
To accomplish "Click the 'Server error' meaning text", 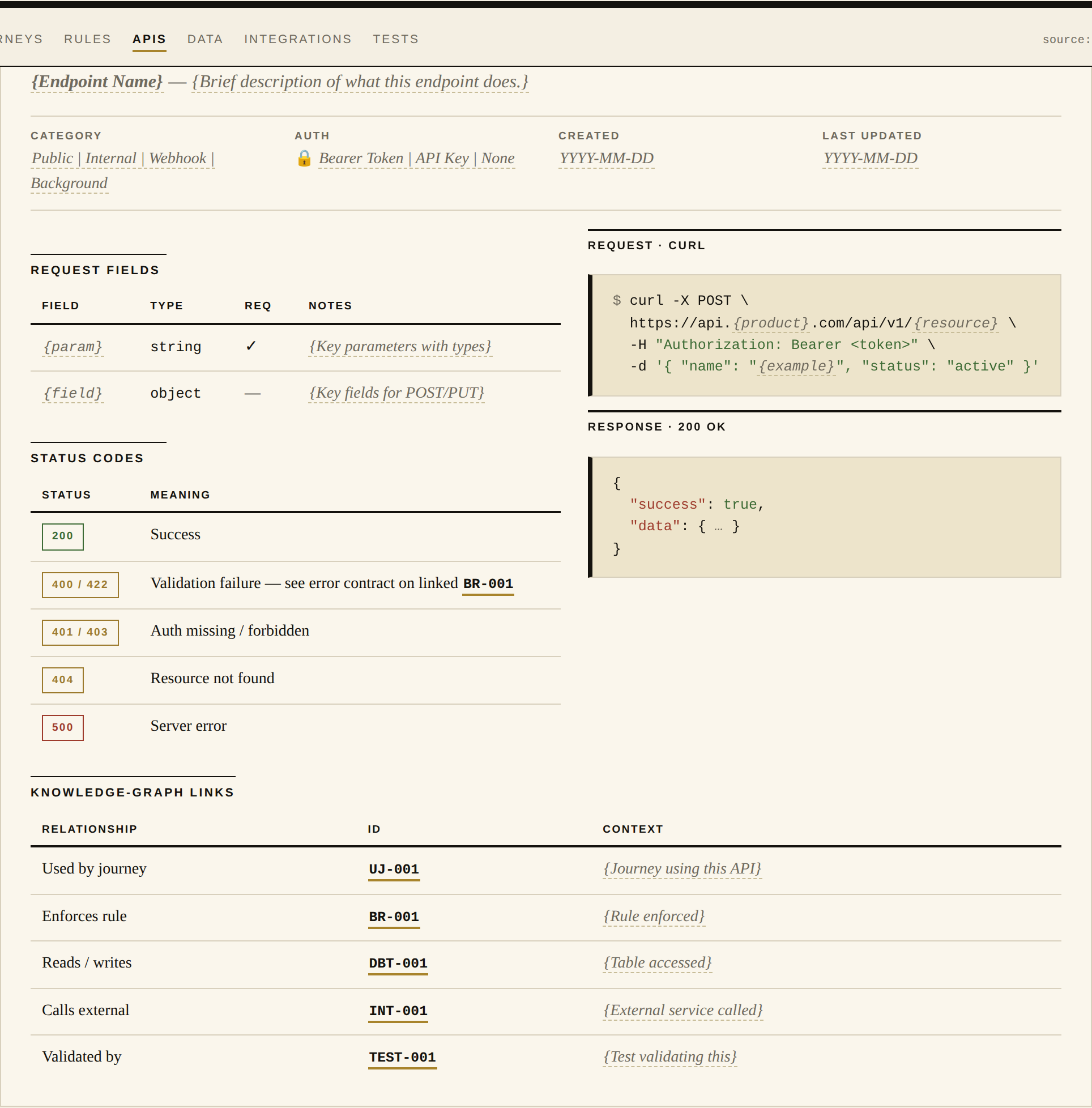I will point(188,726).
